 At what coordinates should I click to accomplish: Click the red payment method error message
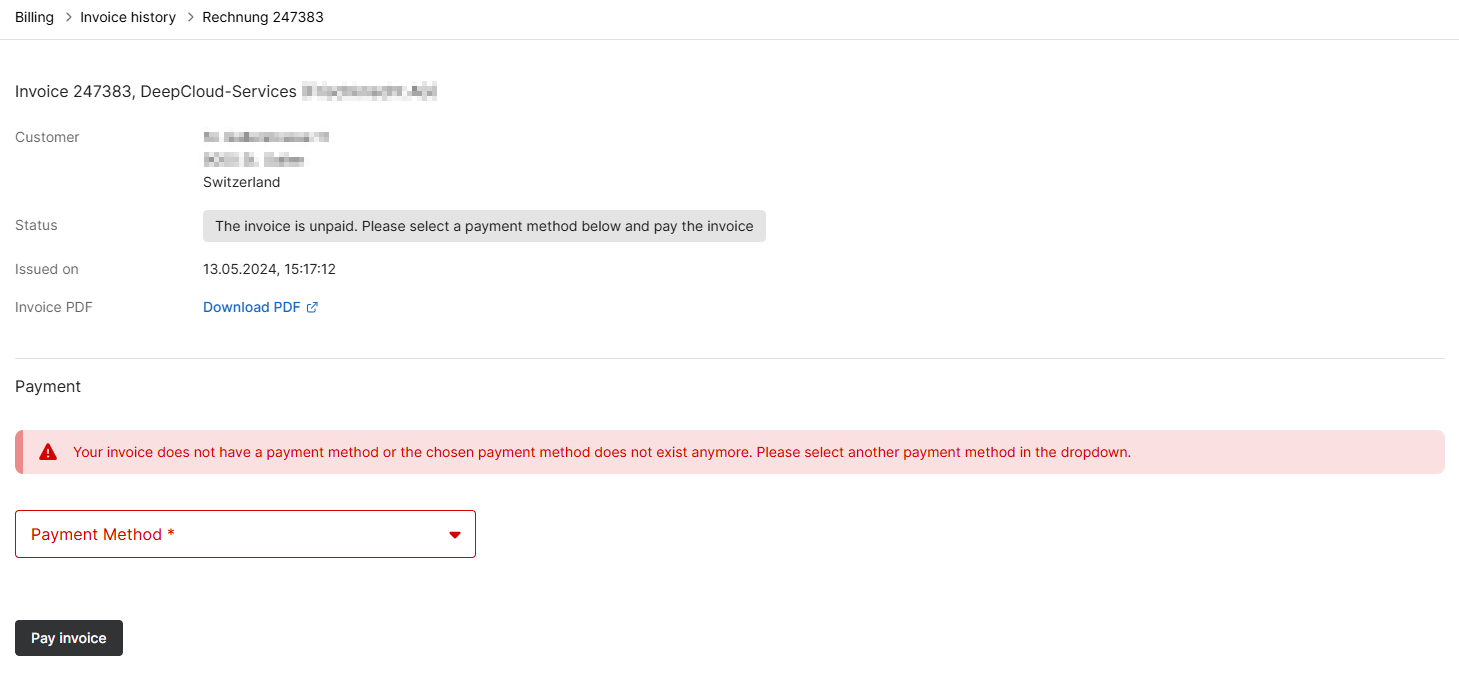[x=601, y=452]
